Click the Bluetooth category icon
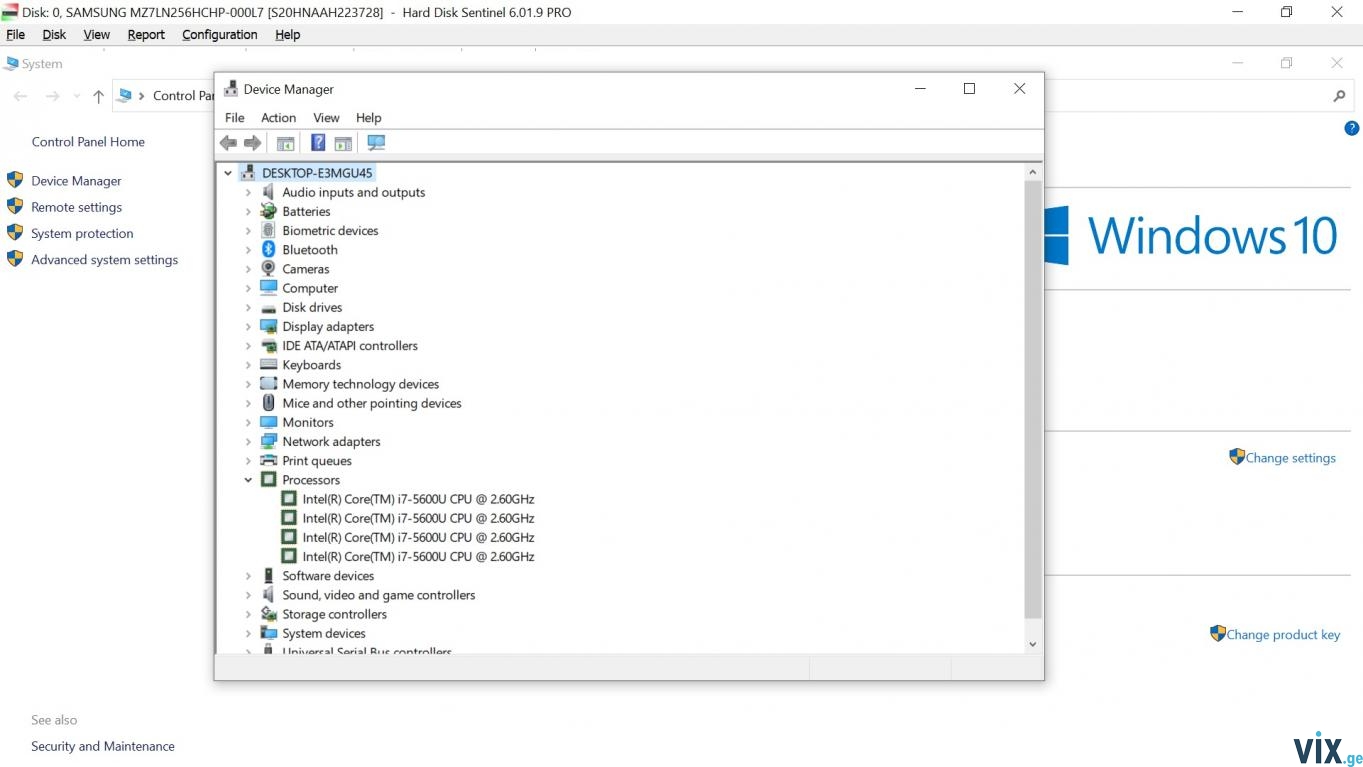The height and width of the screenshot is (767, 1363). pos(268,250)
